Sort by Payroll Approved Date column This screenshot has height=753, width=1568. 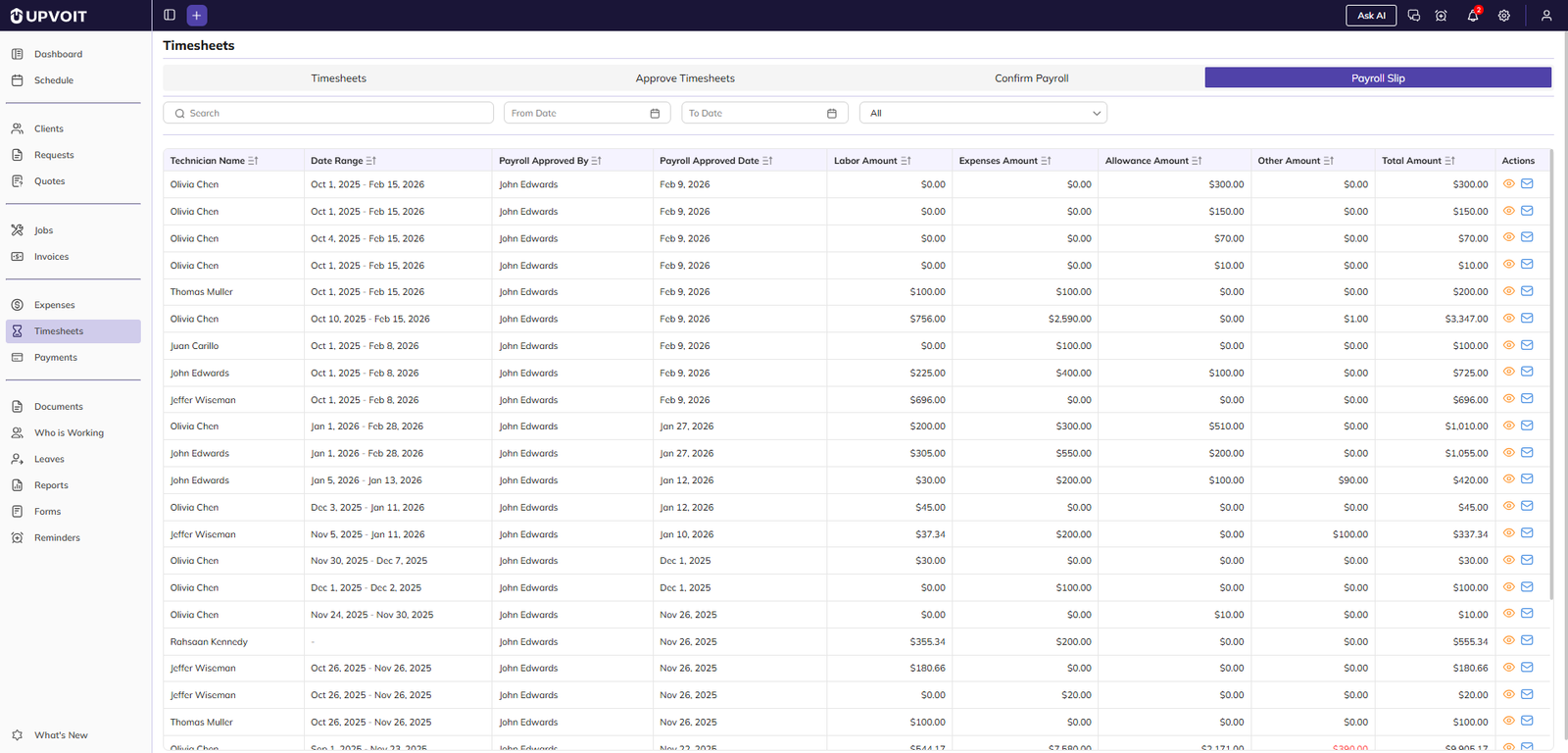coord(767,161)
